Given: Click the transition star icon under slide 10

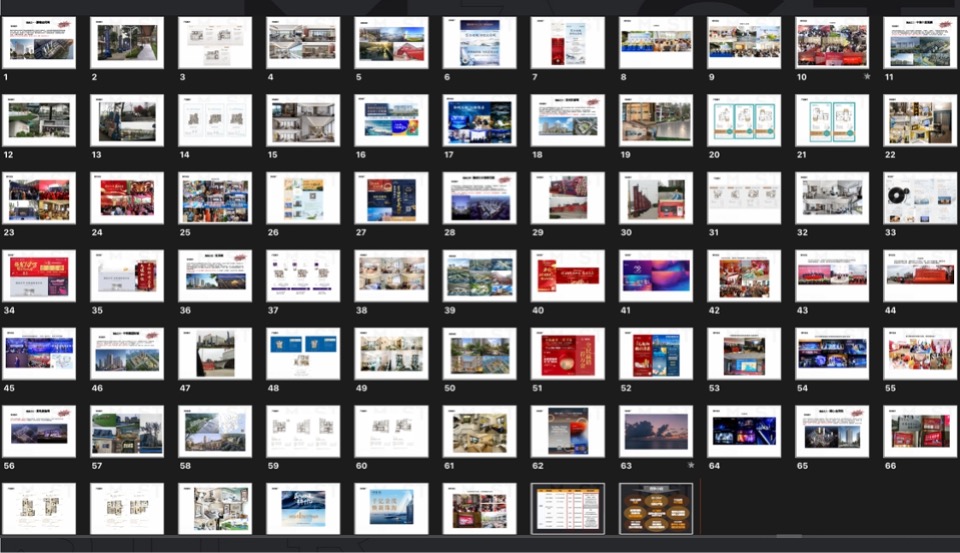Looking at the screenshot, I should (867, 77).
